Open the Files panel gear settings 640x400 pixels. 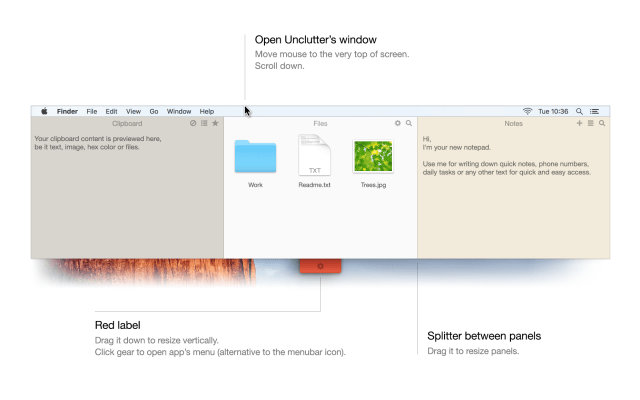tap(398, 123)
